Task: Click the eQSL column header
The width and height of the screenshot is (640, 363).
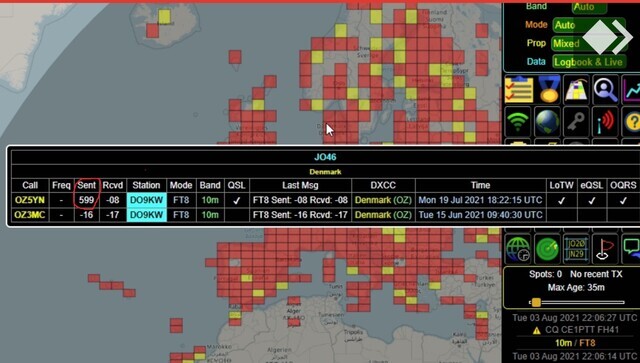Action: pyautogui.click(x=592, y=185)
